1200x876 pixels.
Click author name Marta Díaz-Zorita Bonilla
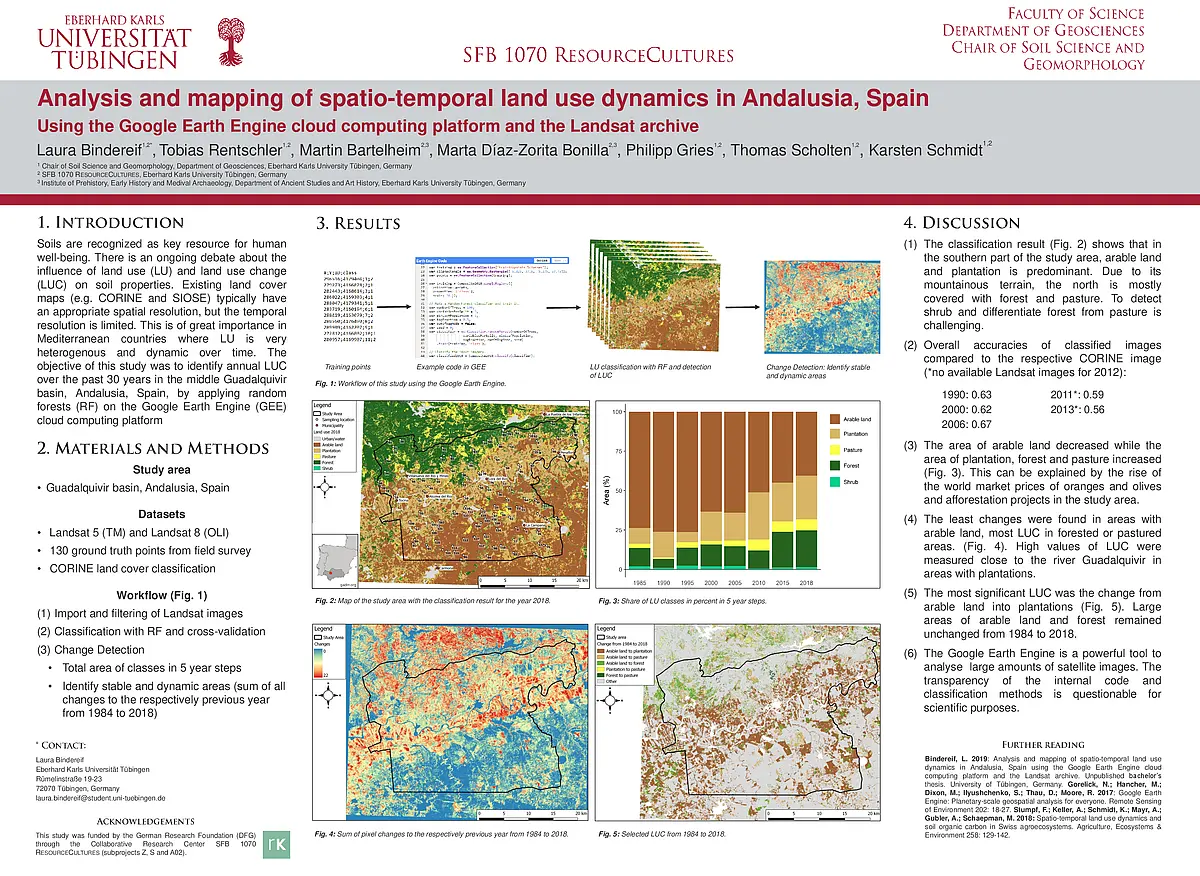pos(525,150)
